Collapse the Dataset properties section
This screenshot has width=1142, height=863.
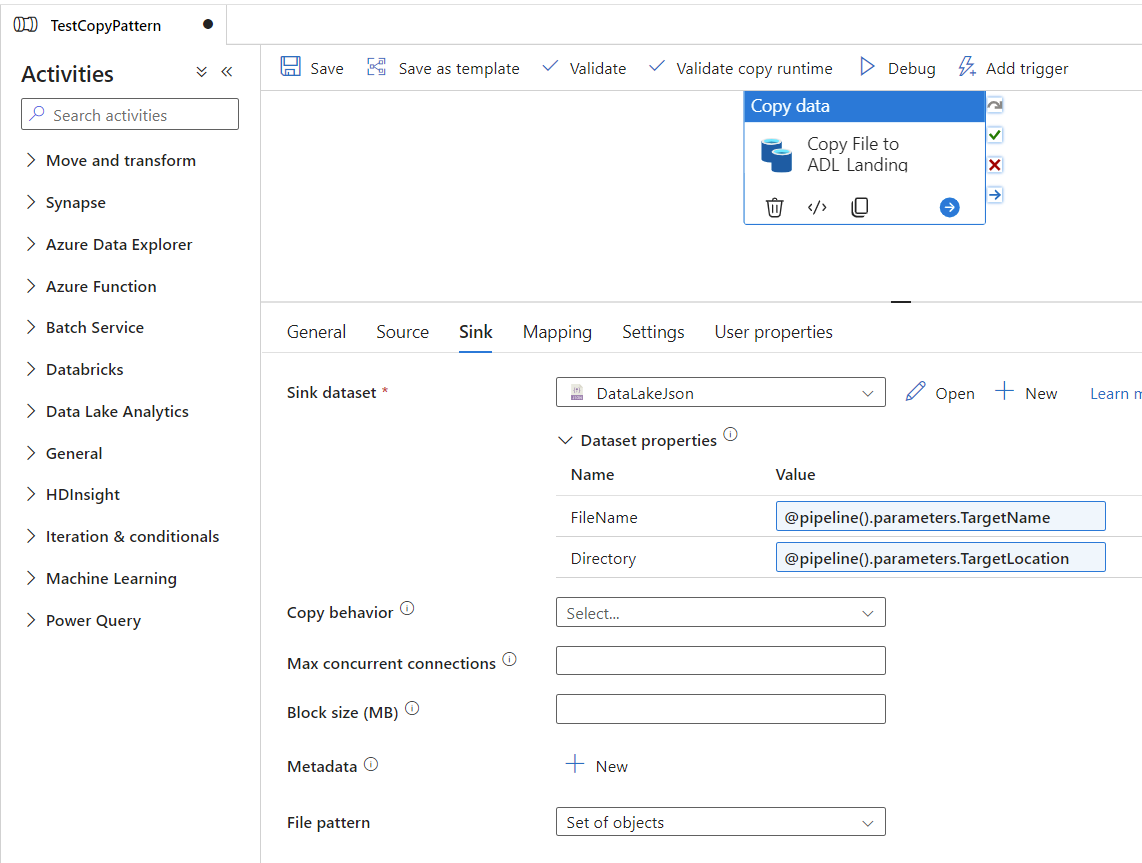[564, 441]
